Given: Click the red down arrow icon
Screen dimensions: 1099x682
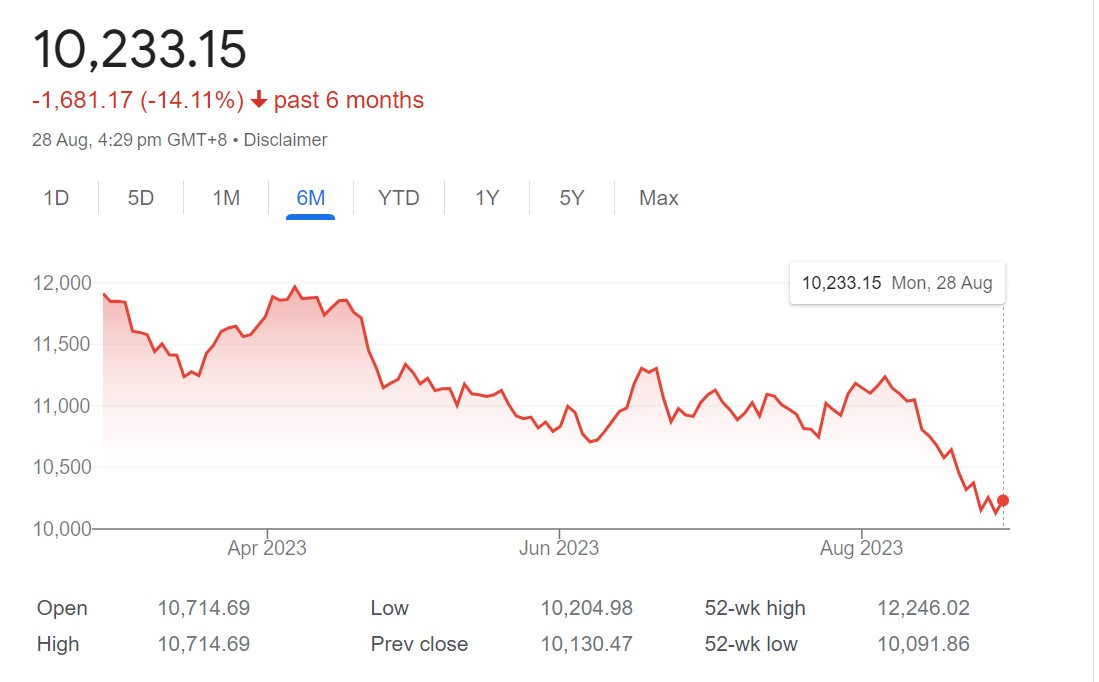Looking at the screenshot, I should tap(259, 100).
